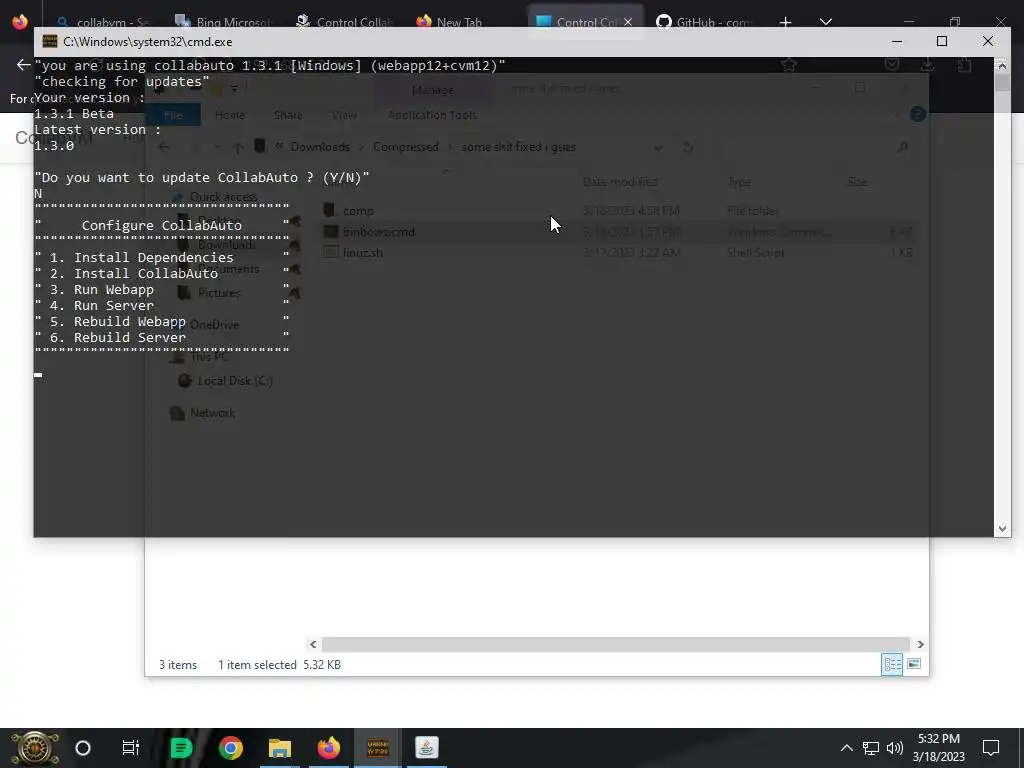Sort by the Type column header
The height and width of the screenshot is (768, 1024).
[739, 182]
